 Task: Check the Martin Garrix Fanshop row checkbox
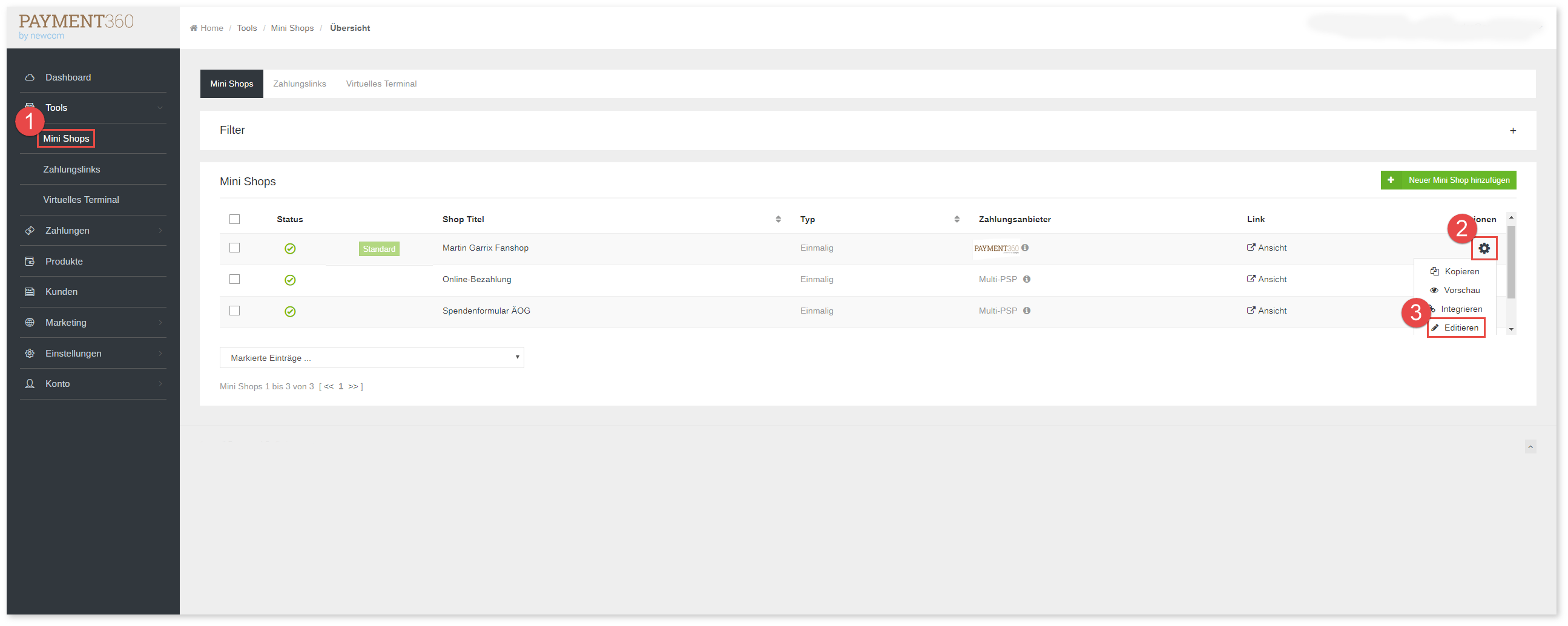(234, 248)
